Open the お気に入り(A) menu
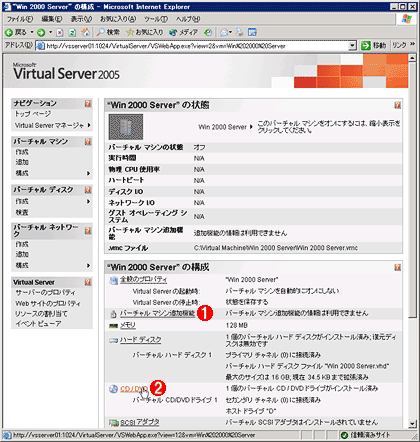Image resolution: width=420 pixels, height=442 pixels. click(x=118, y=19)
